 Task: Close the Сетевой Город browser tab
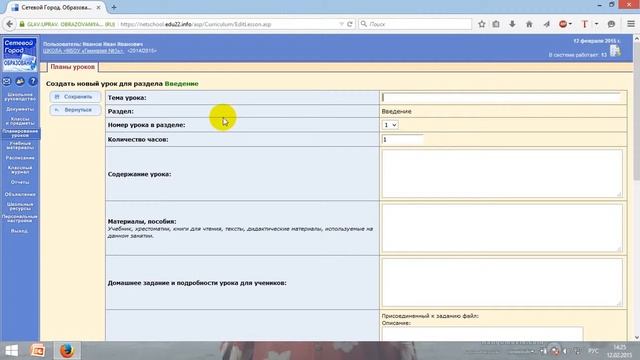coord(98,7)
